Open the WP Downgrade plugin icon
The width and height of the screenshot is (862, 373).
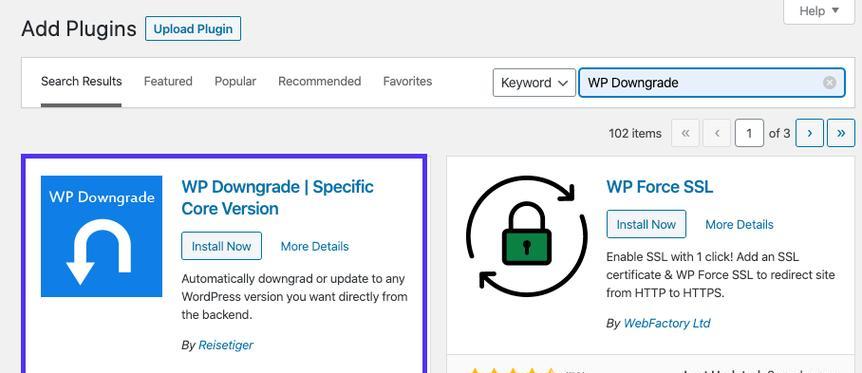point(101,236)
